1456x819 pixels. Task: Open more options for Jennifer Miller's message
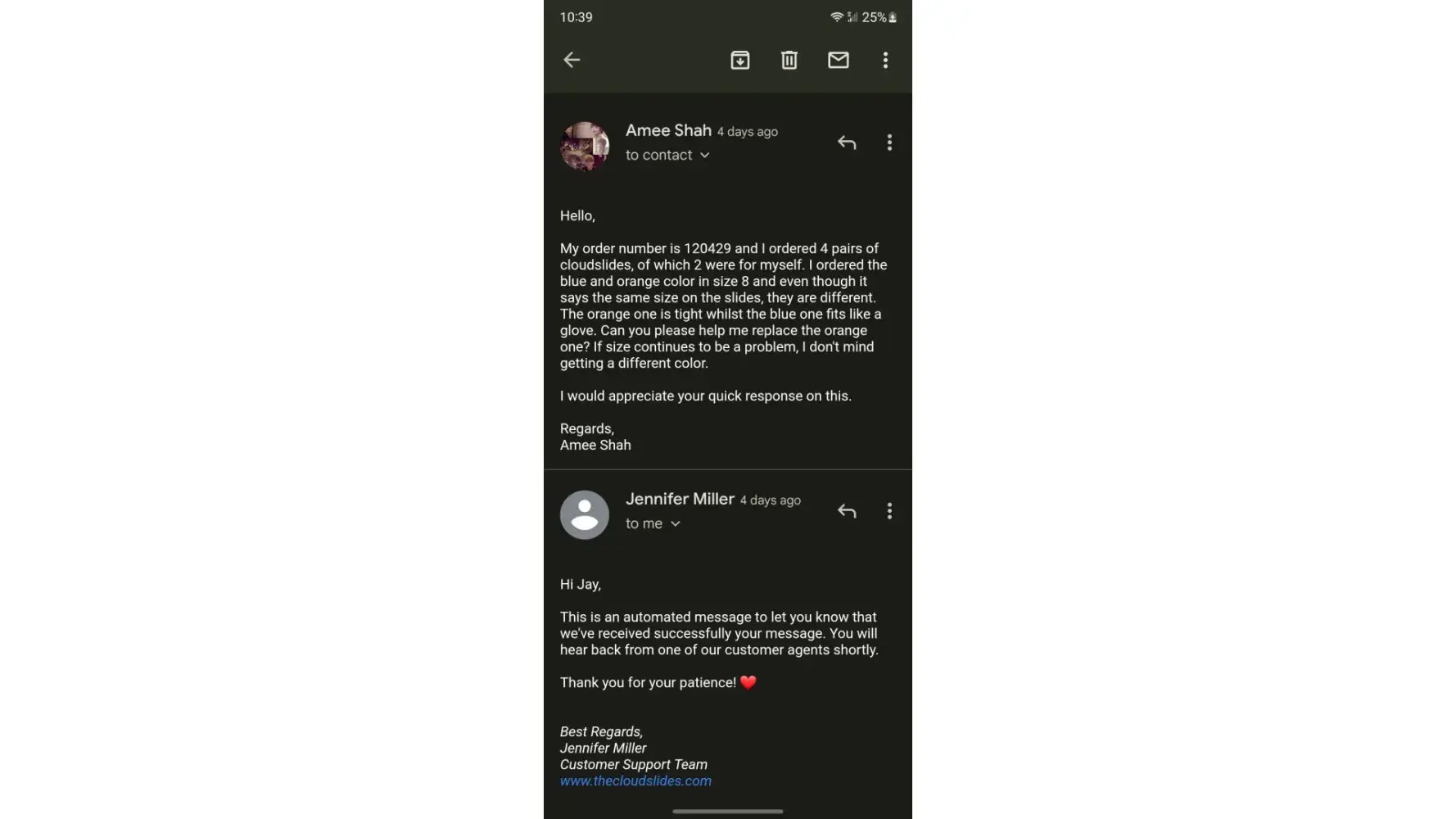(889, 511)
